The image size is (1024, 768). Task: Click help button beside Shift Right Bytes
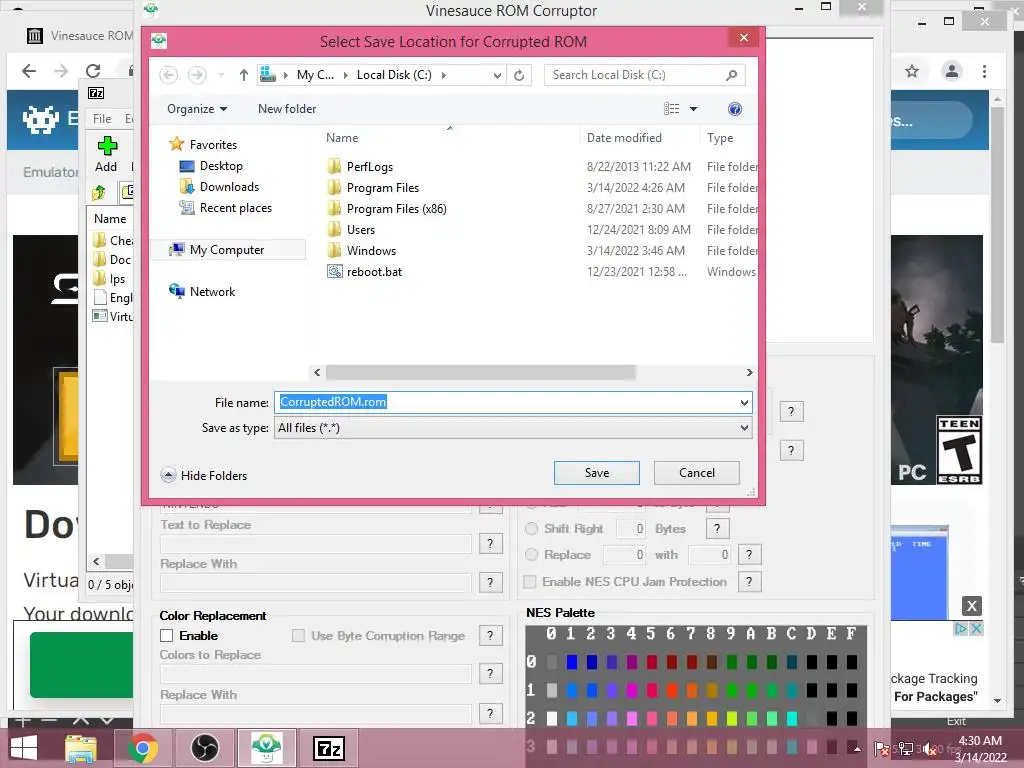[x=716, y=528]
